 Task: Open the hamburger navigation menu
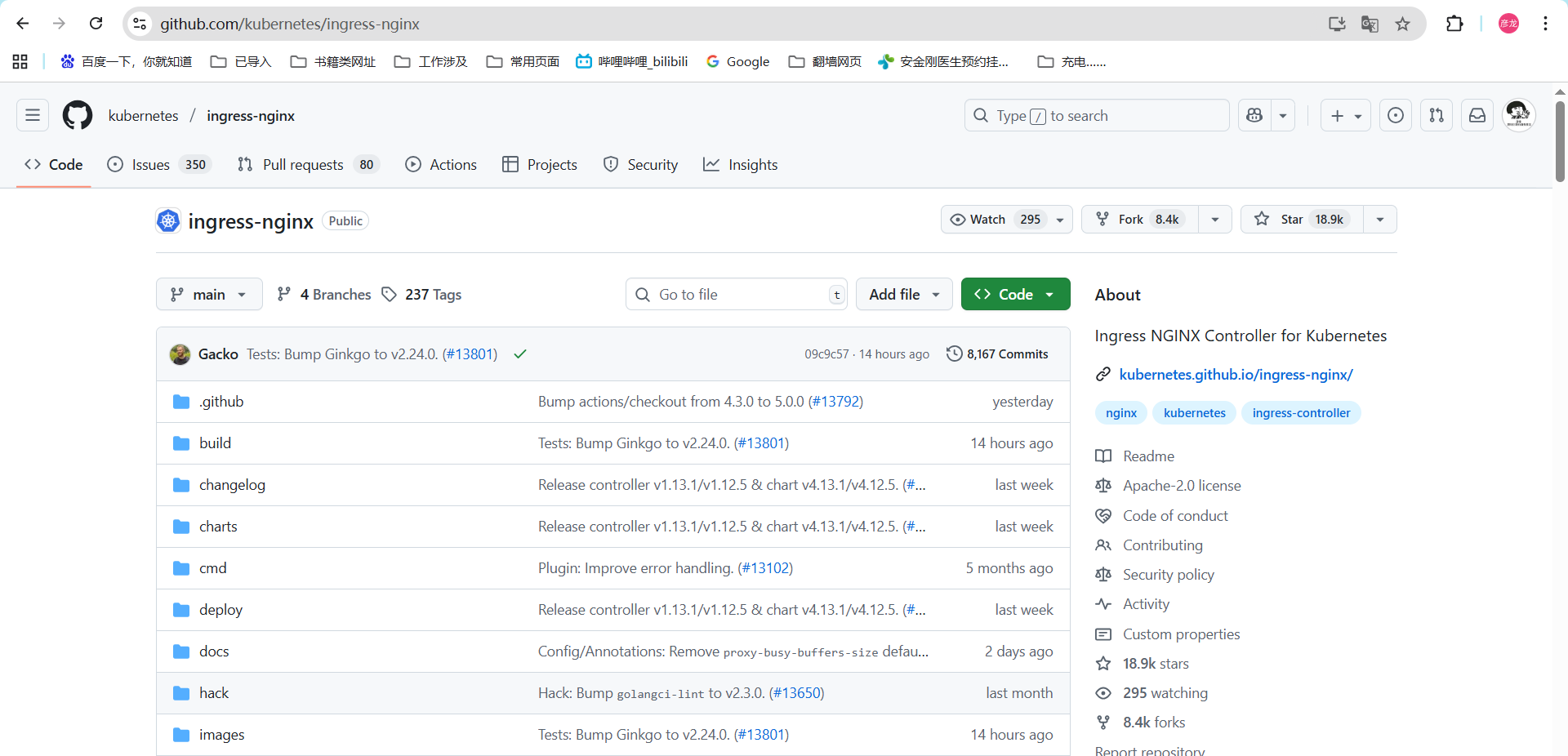click(x=33, y=115)
